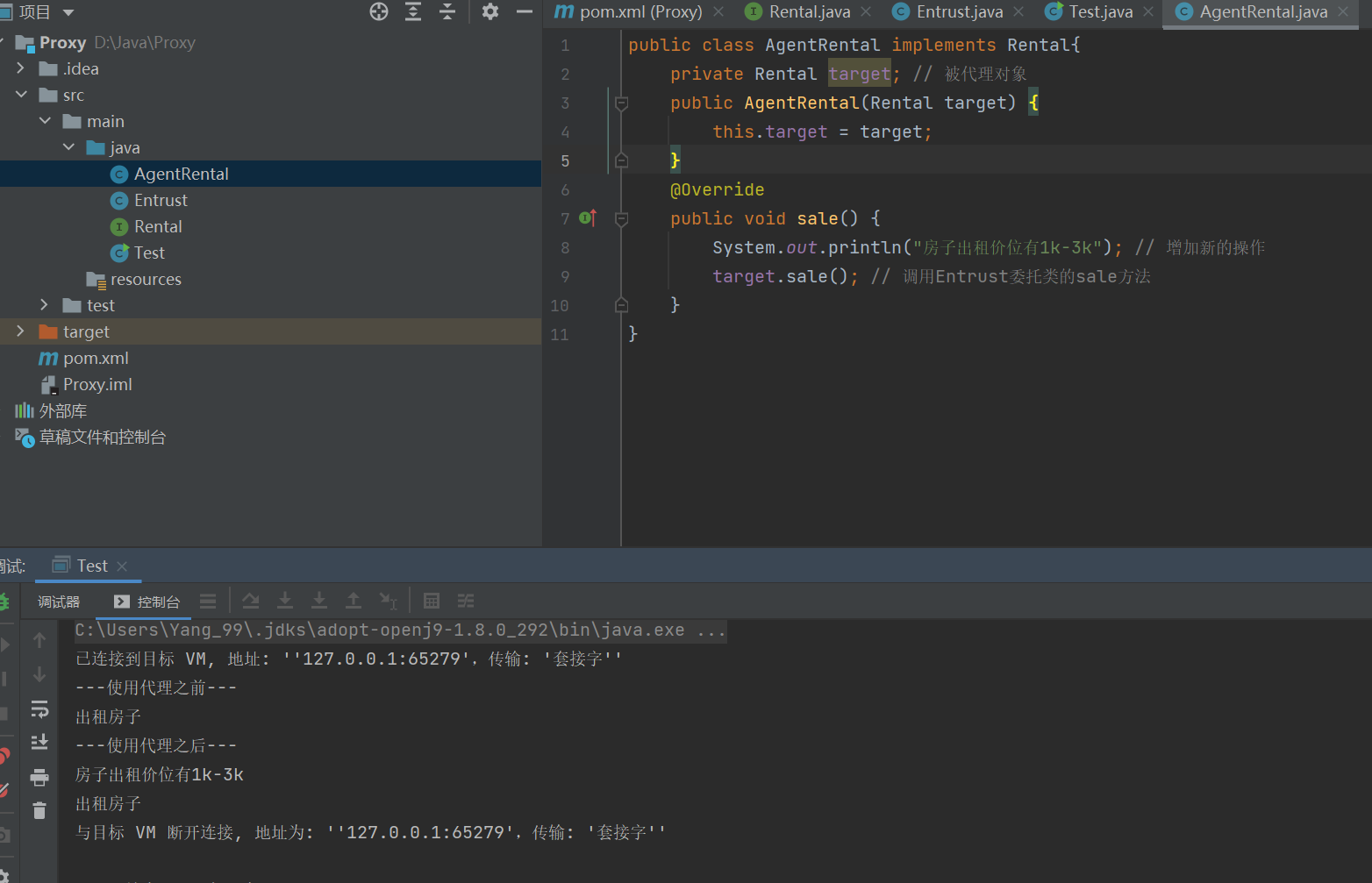The height and width of the screenshot is (883, 1372).
Task: Click scroll to end console icon
Action: click(39, 742)
